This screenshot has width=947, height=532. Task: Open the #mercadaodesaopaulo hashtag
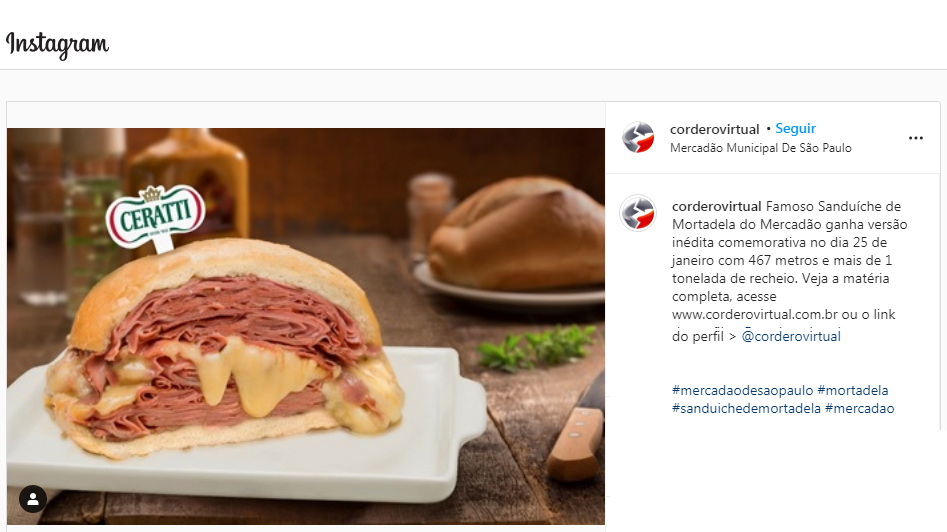[x=742, y=391]
